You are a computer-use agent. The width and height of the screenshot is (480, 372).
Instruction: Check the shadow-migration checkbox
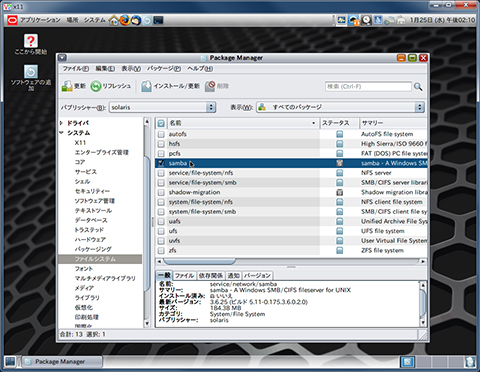[x=161, y=192]
